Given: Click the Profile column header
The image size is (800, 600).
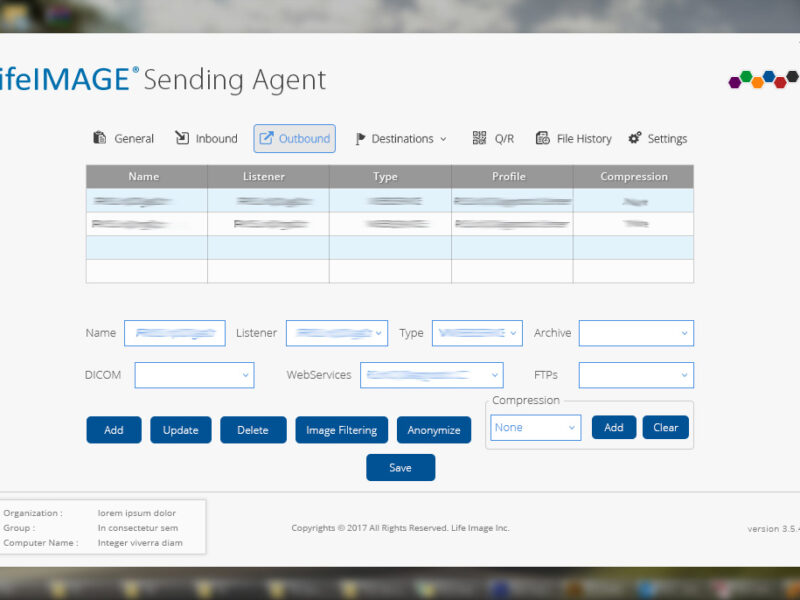Looking at the screenshot, I should 512,177.
